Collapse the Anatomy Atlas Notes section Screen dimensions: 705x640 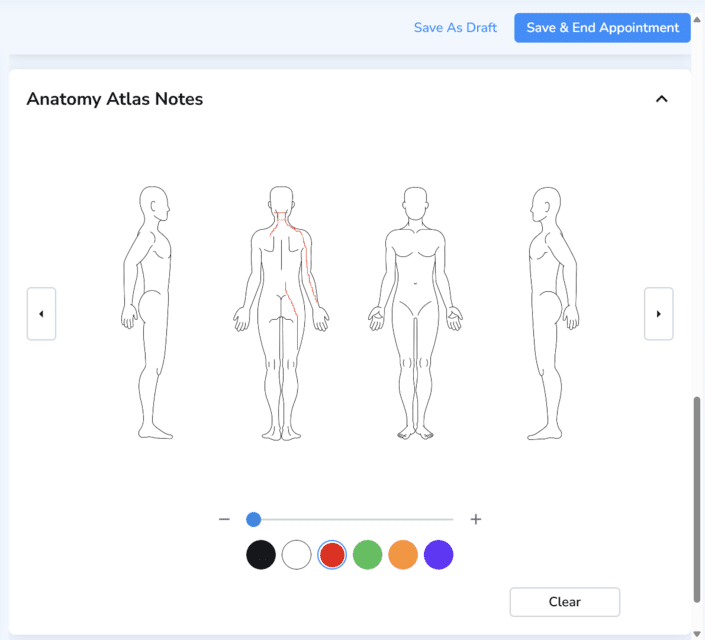click(x=661, y=99)
